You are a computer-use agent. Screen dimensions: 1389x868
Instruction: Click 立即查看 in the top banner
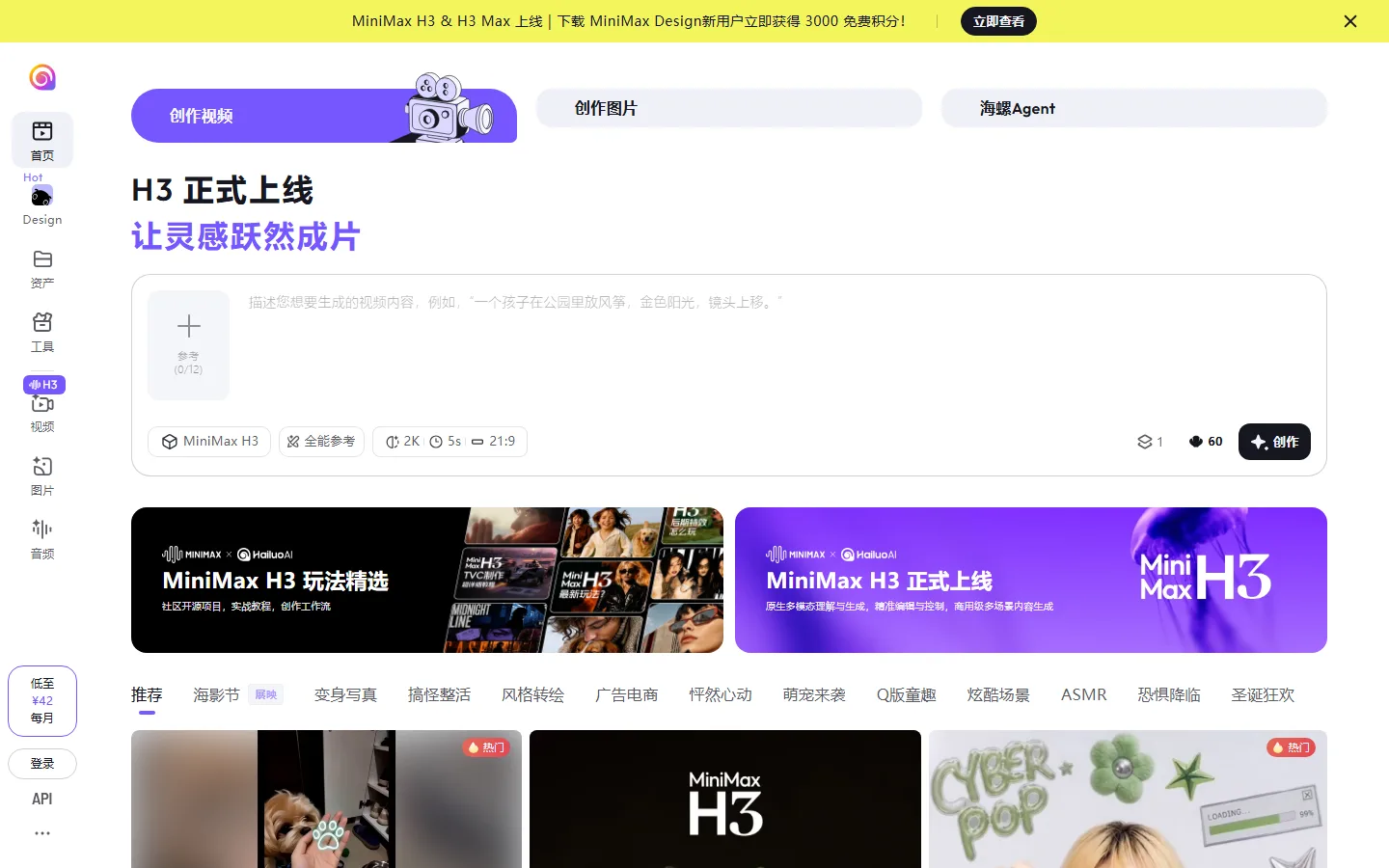pos(998,21)
